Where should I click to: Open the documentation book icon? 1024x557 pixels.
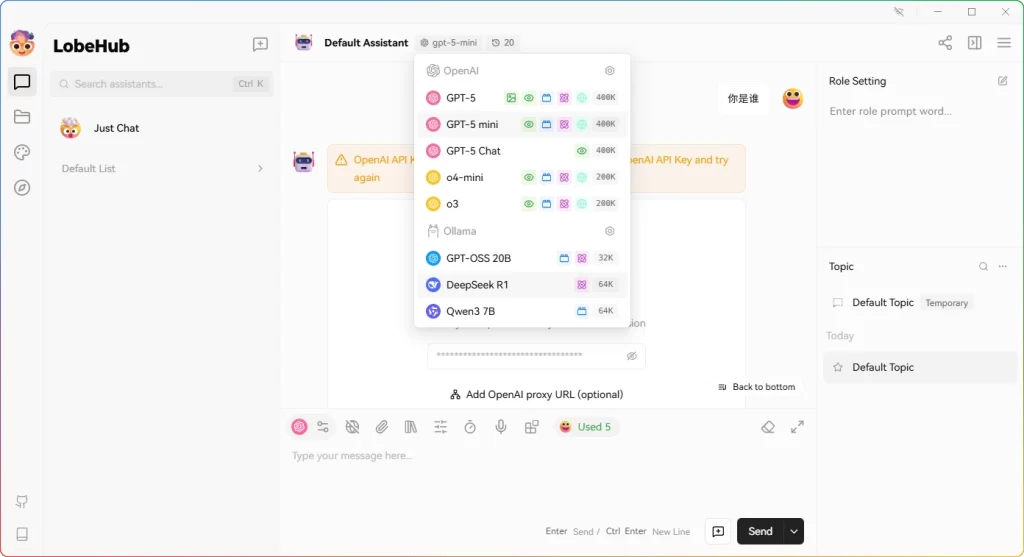point(22,534)
